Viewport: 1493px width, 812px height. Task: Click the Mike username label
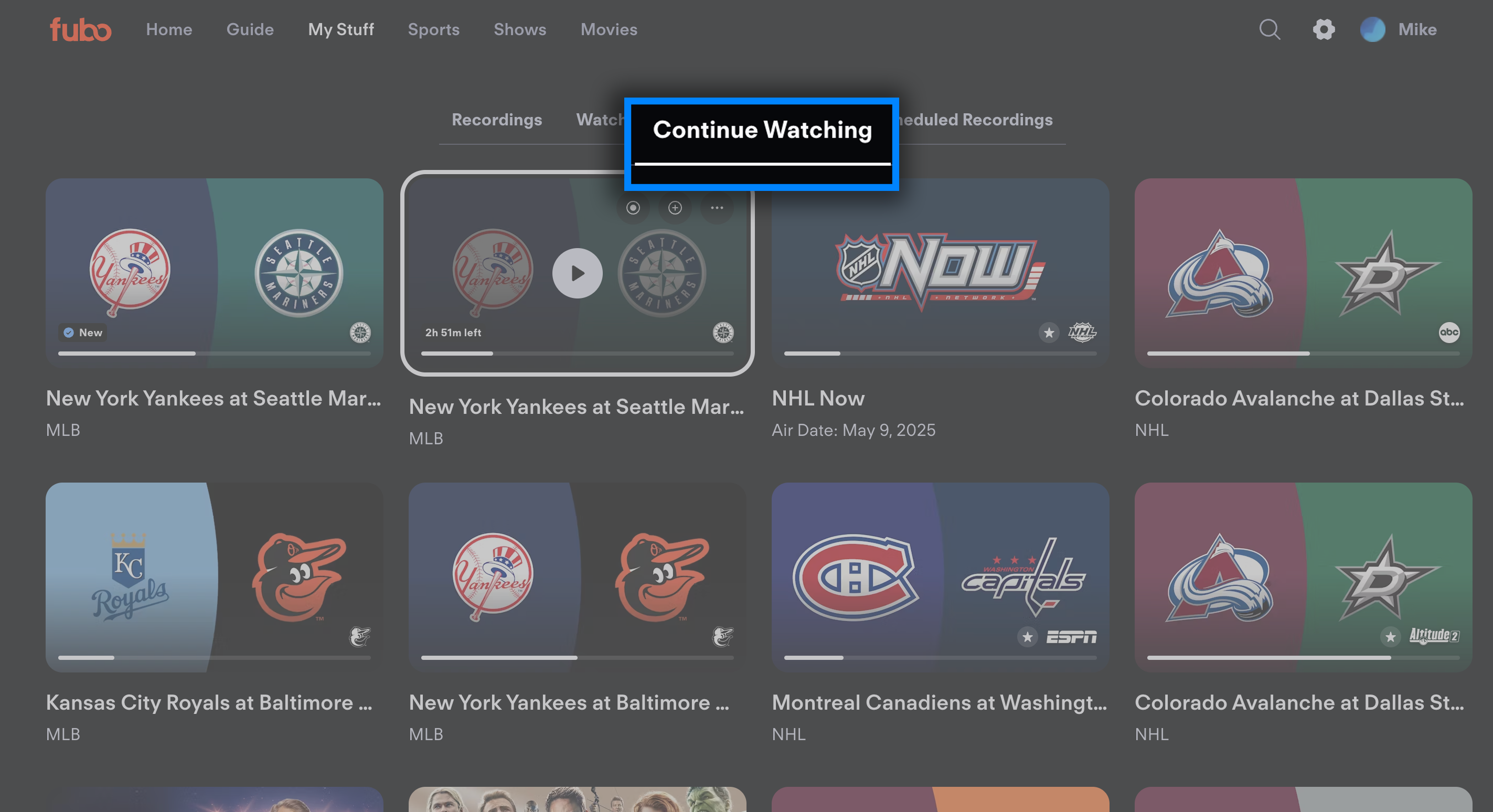coord(1417,29)
